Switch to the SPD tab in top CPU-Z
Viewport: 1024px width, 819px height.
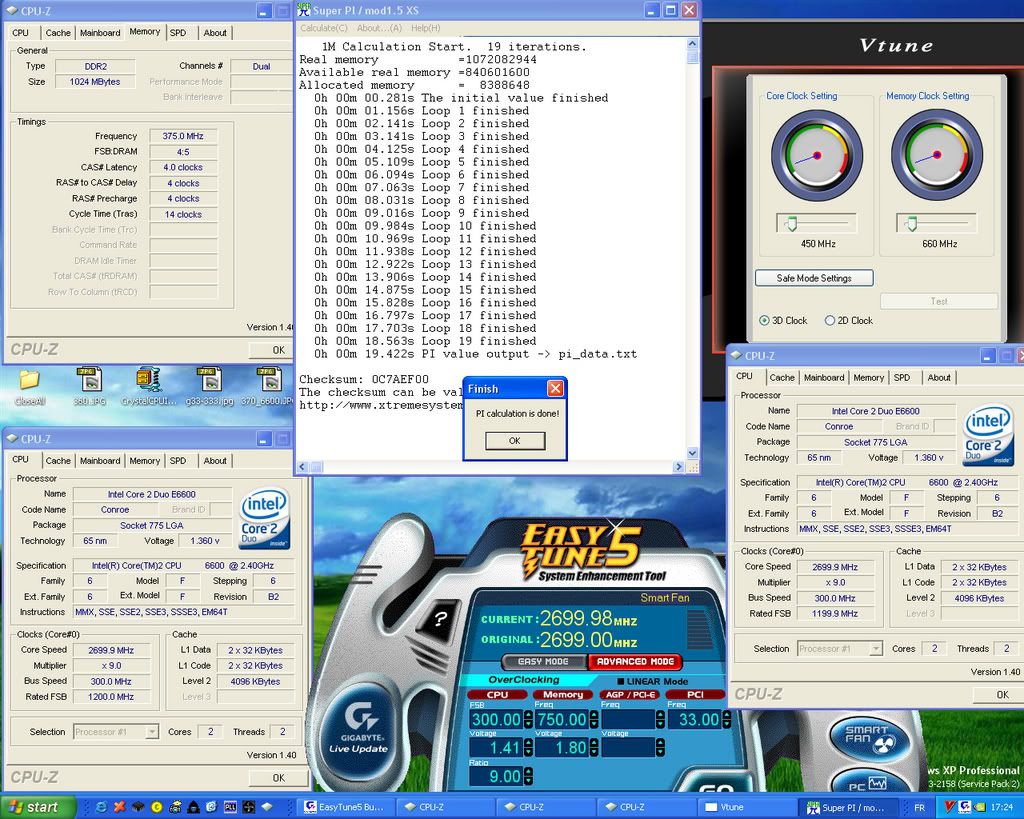point(178,32)
